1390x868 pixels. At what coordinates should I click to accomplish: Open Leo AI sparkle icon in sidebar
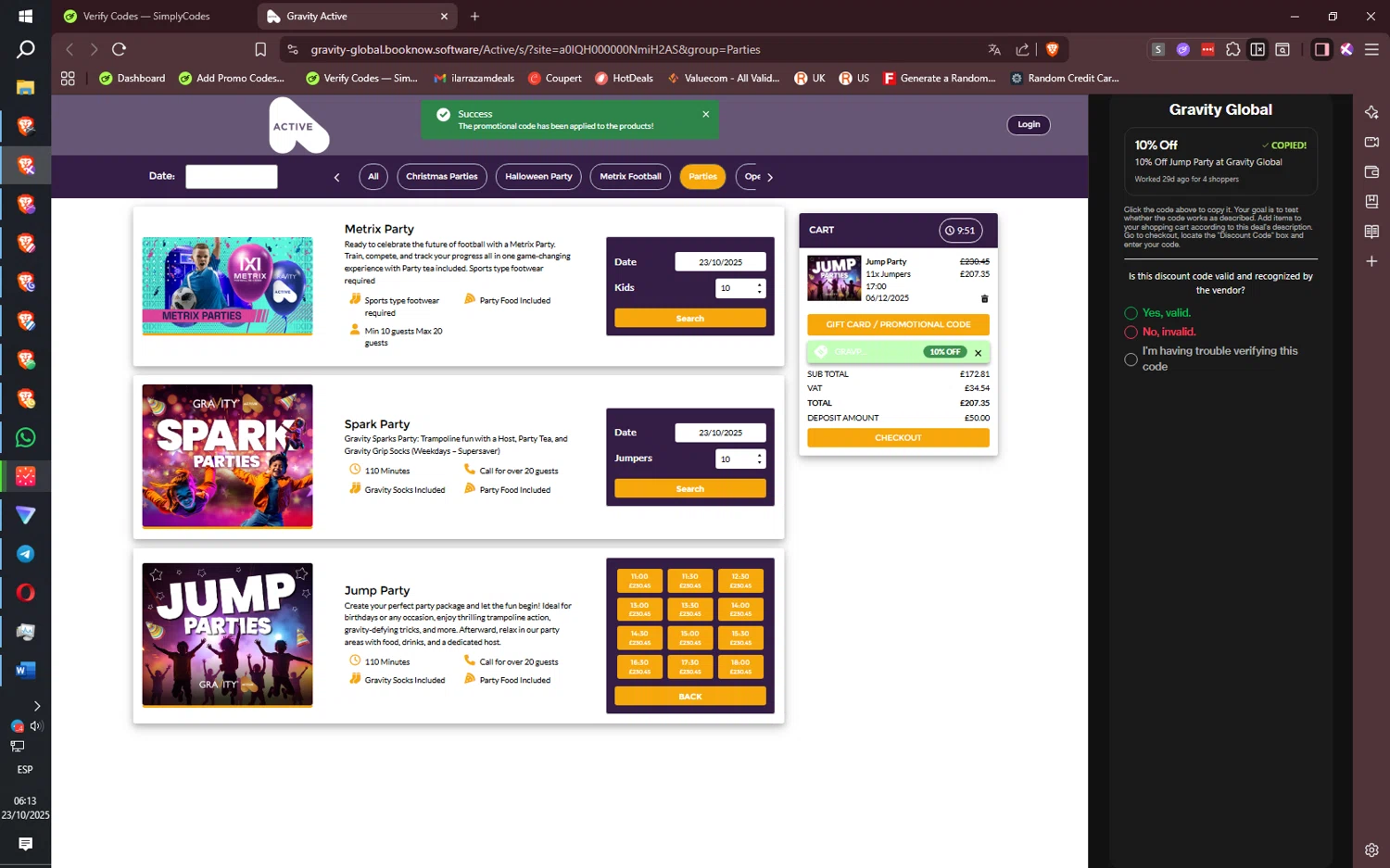(x=1371, y=112)
